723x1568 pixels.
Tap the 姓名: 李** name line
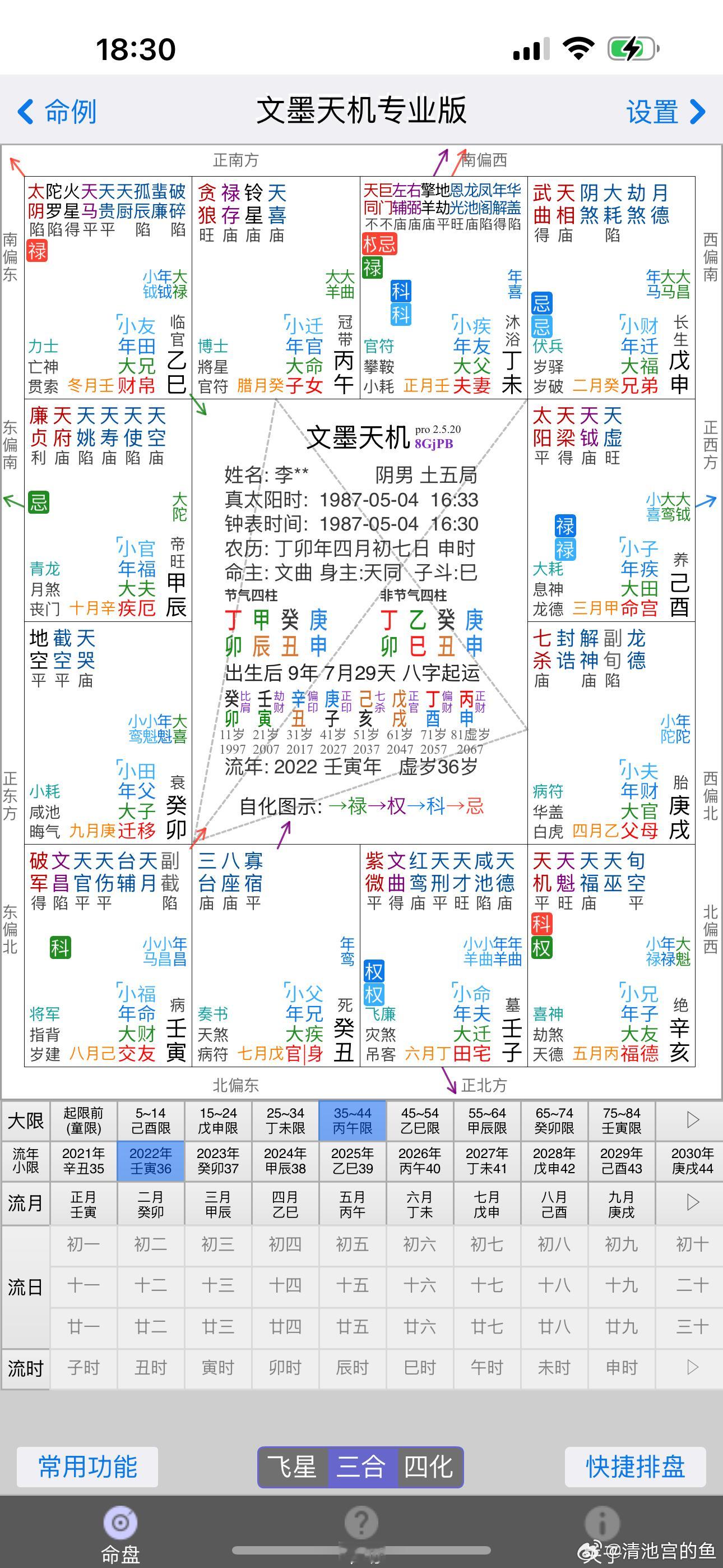(x=267, y=475)
